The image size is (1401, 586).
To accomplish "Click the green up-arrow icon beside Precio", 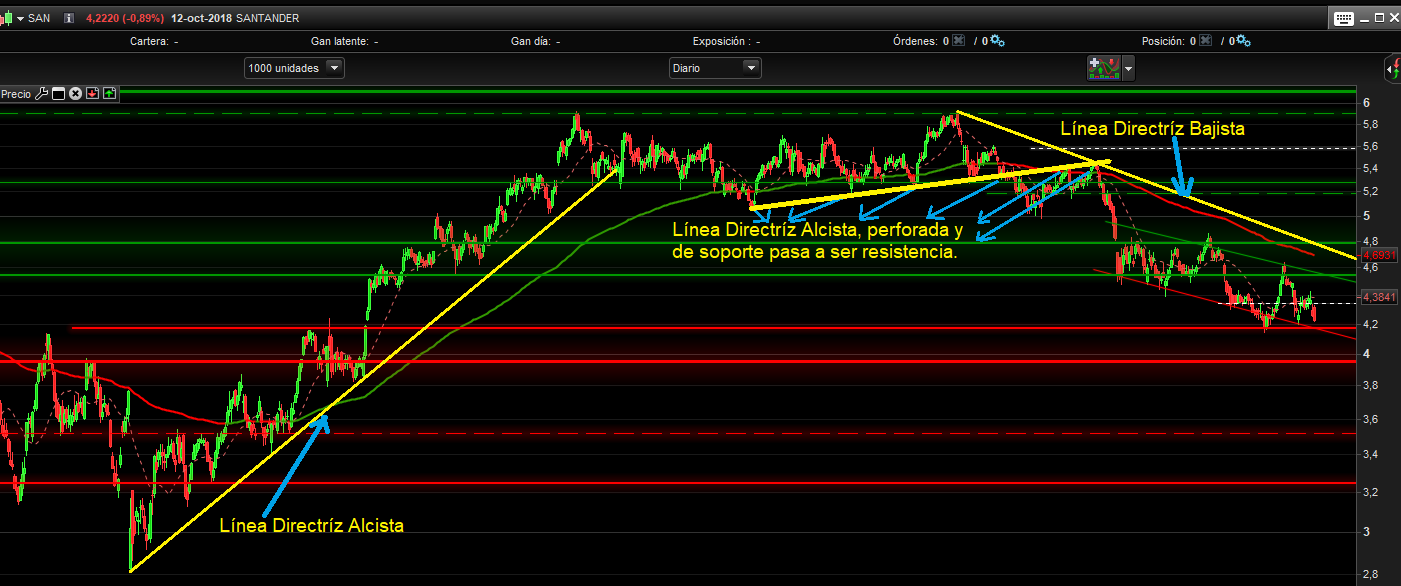I will (x=109, y=94).
